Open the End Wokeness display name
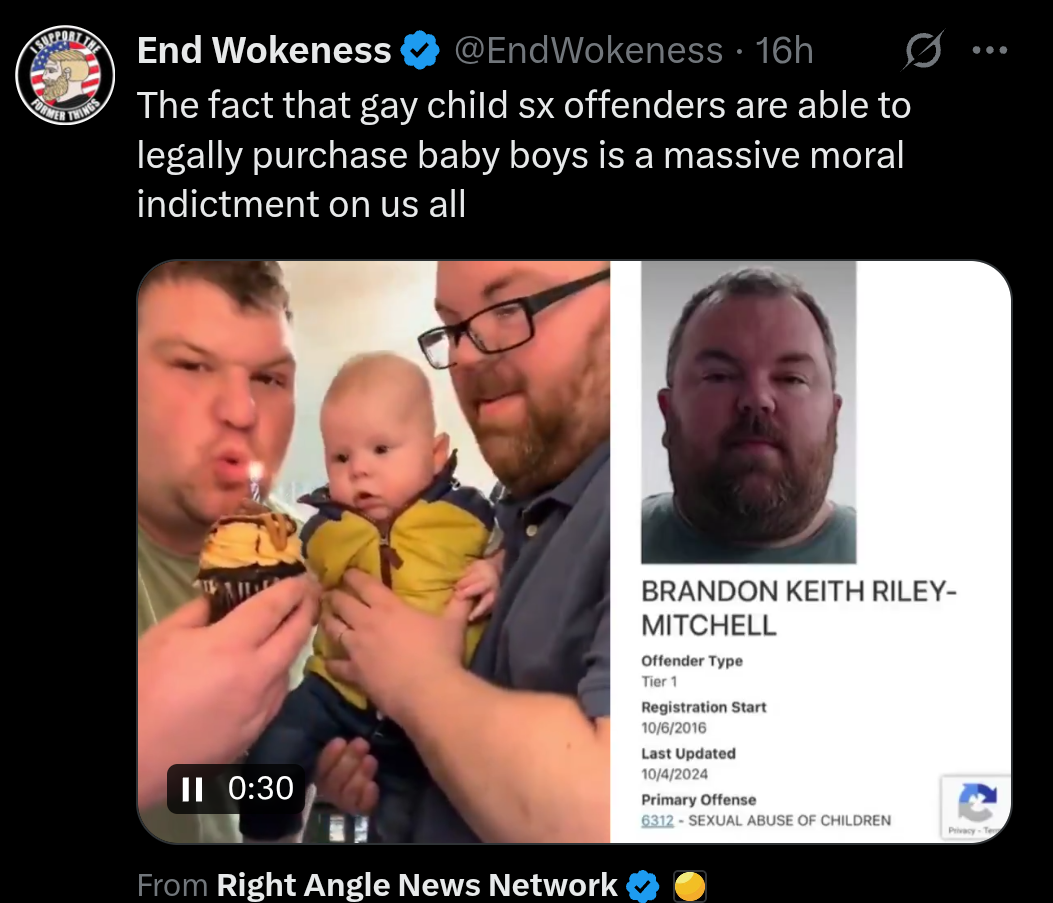The height and width of the screenshot is (903, 1053). pos(264,50)
